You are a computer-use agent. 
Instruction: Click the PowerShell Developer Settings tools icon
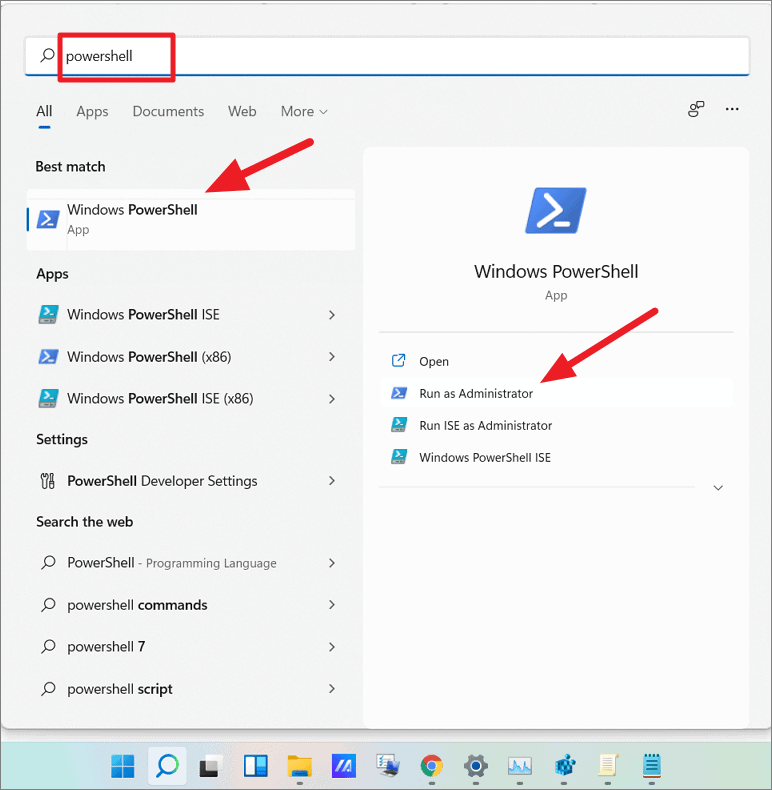(x=48, y=481)
